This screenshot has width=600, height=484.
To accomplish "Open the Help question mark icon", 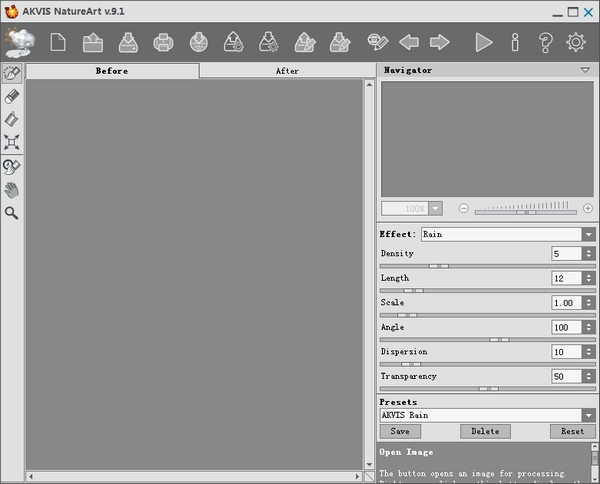I will [x=545, y=42].
